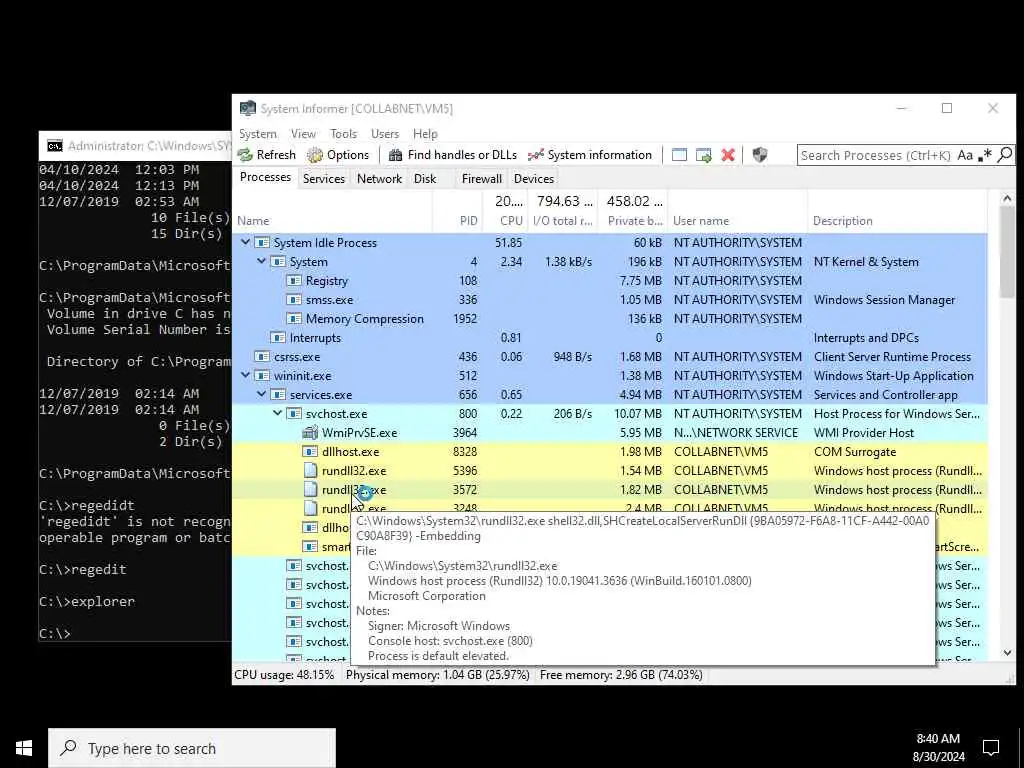Select the Interrupts row
Viewport: 1024px width, 768px height.
[610, 337]
